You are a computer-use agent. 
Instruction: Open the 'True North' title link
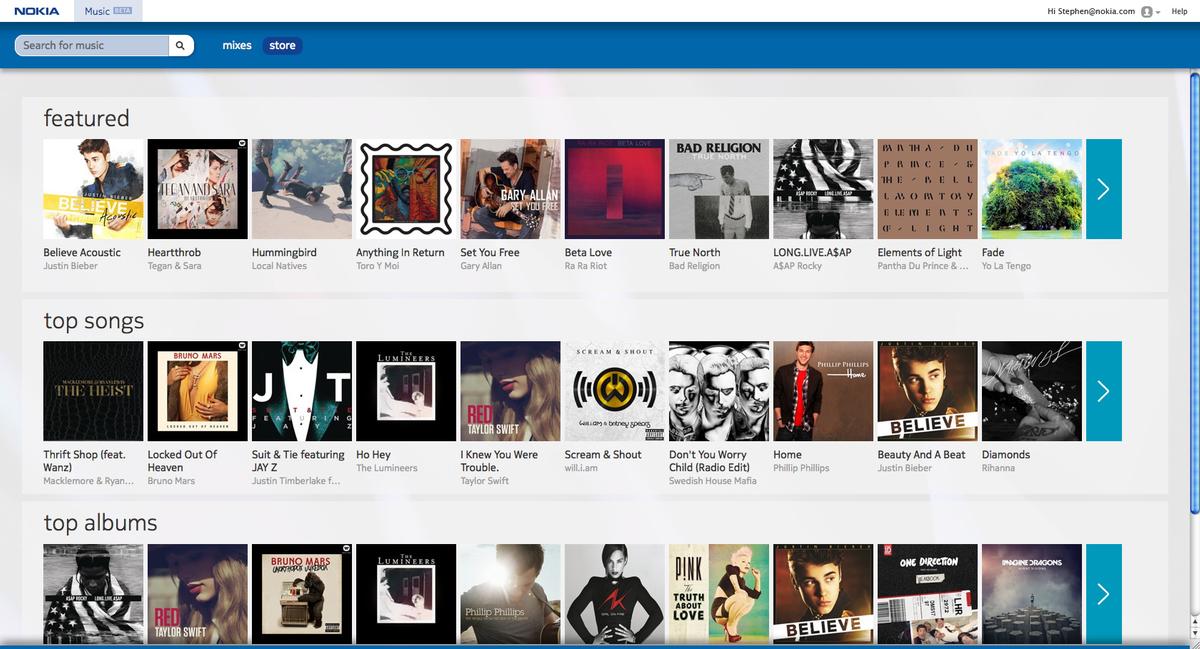click(x=695, y=253)
